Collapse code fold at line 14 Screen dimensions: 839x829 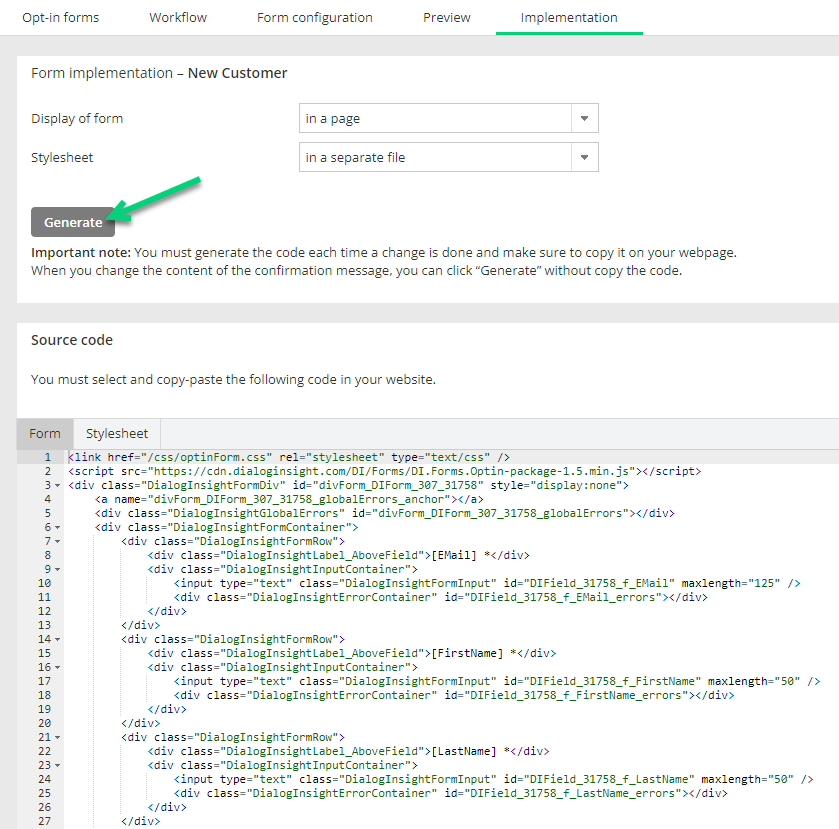coord(57,639)
